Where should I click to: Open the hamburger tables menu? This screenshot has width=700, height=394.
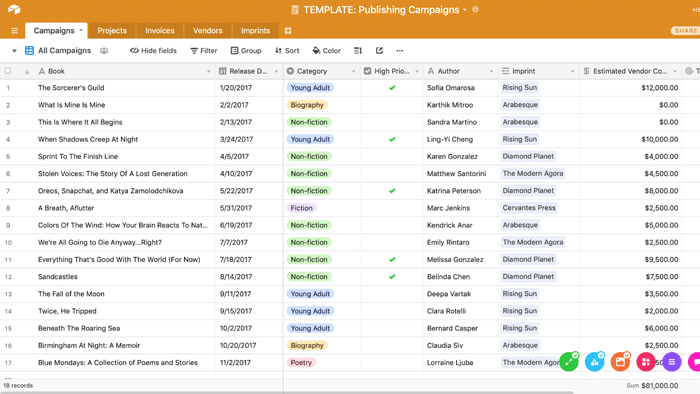(x=14, y=31)
